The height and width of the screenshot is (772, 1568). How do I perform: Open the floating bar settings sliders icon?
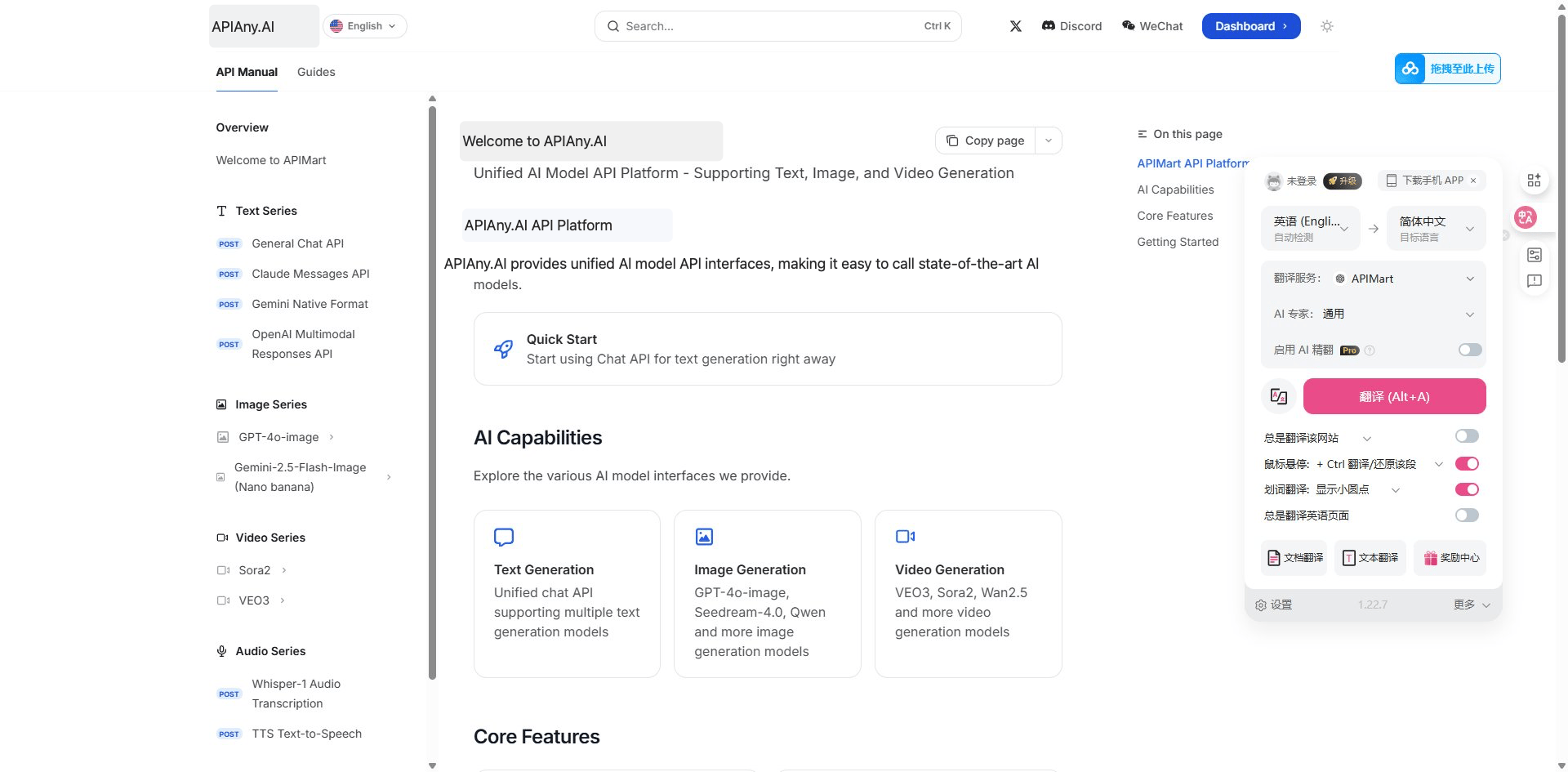tap(1535, 255)
